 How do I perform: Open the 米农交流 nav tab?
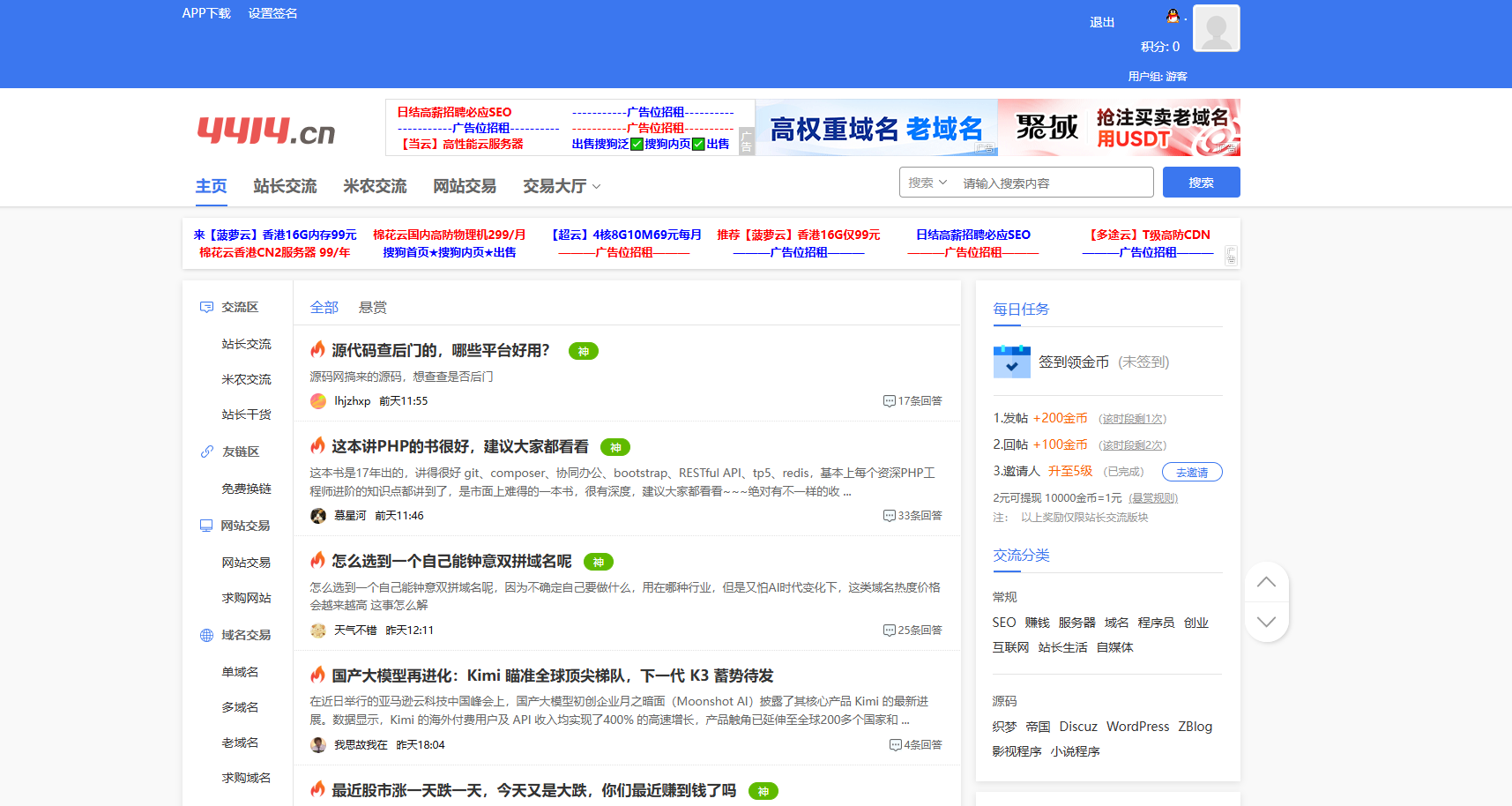click(375, 186)
